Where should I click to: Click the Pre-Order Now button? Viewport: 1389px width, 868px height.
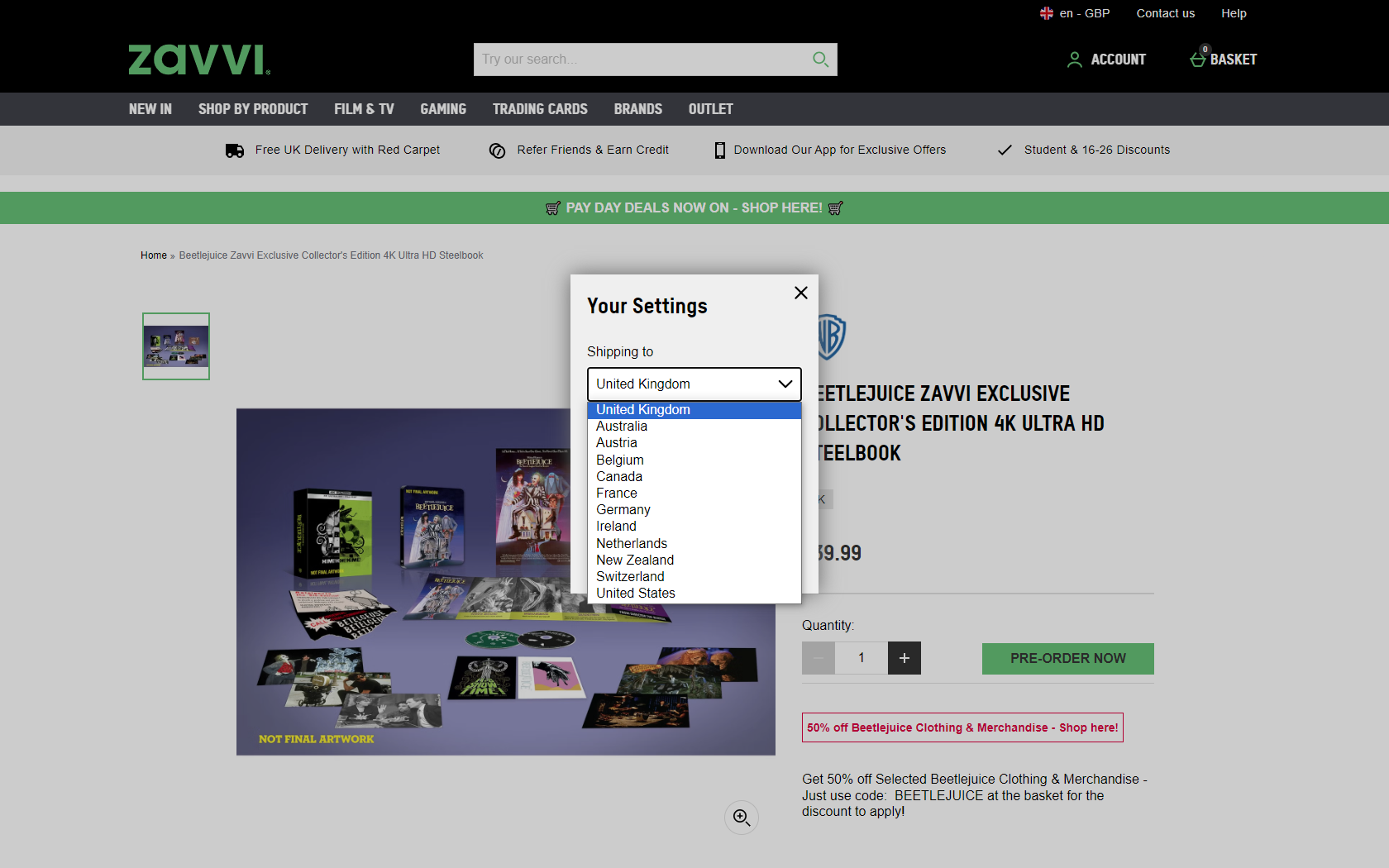coord(1068,659)
